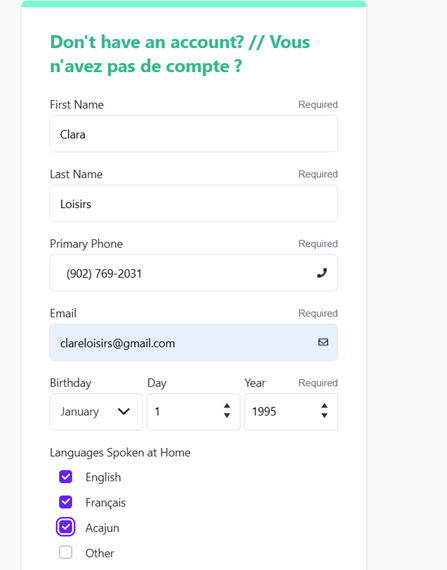
Task: Open the January birthday month dropdown
Action: coord(96,412)
